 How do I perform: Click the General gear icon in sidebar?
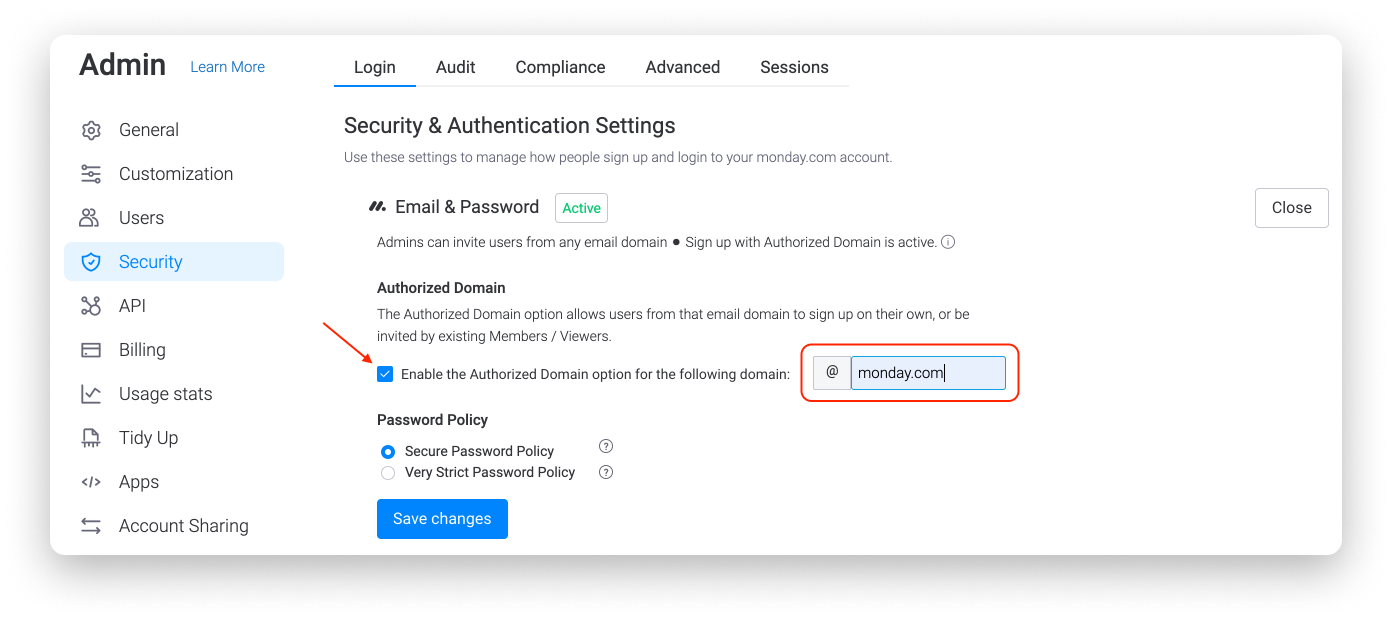coord(91,130)
